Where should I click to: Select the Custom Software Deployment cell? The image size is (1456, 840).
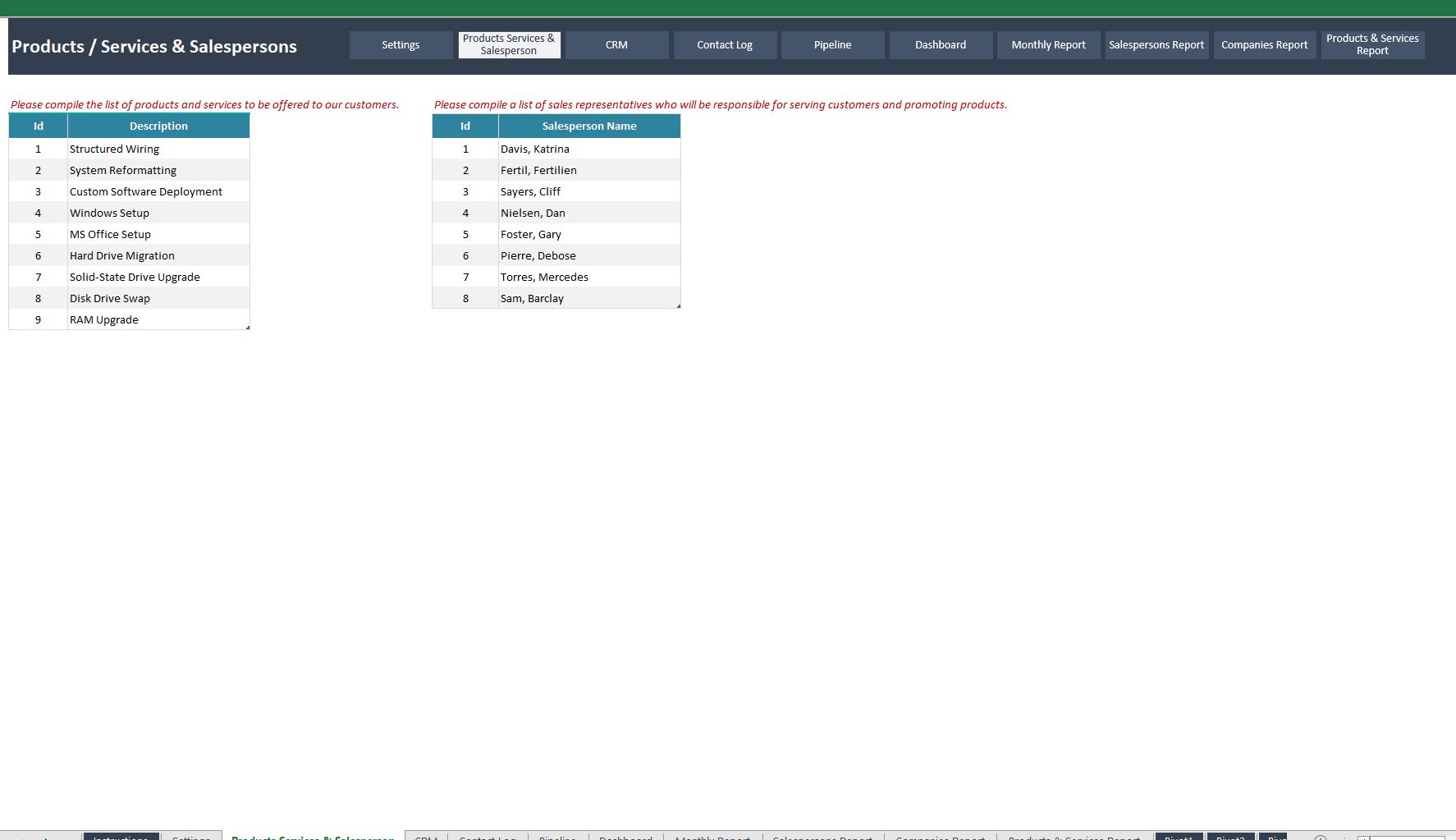pos(146,192)
